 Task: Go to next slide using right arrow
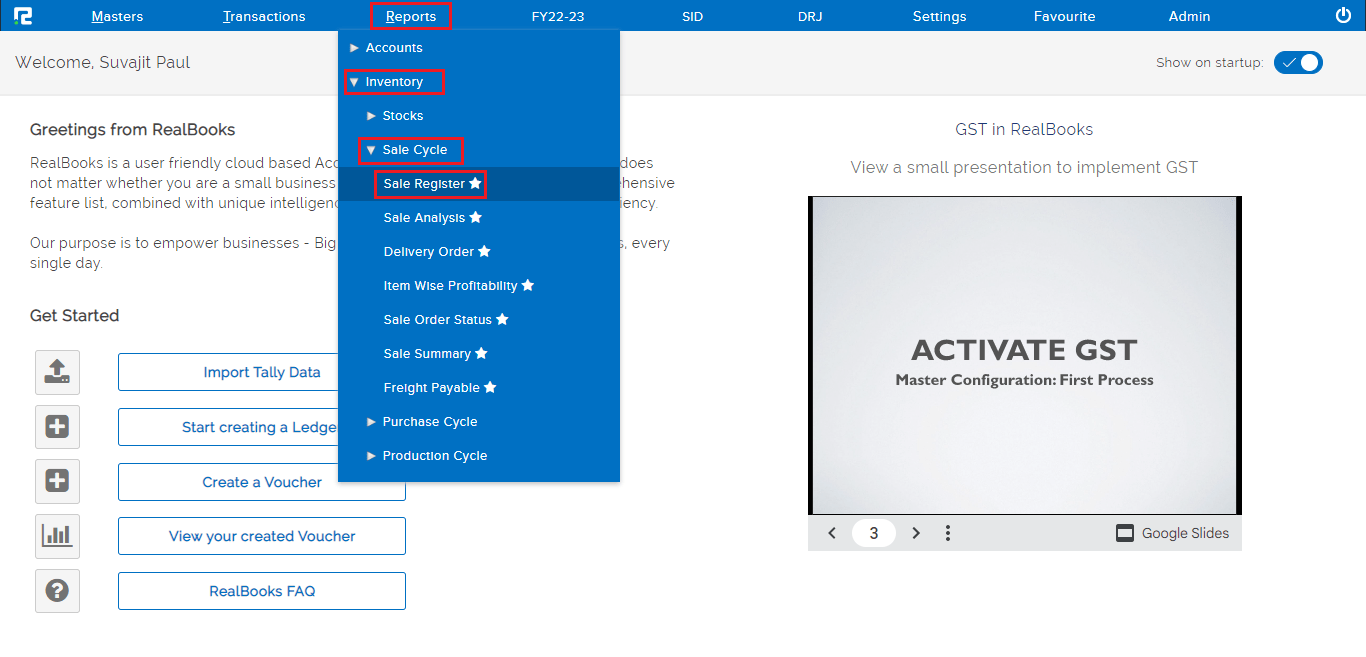click(916, 533)
